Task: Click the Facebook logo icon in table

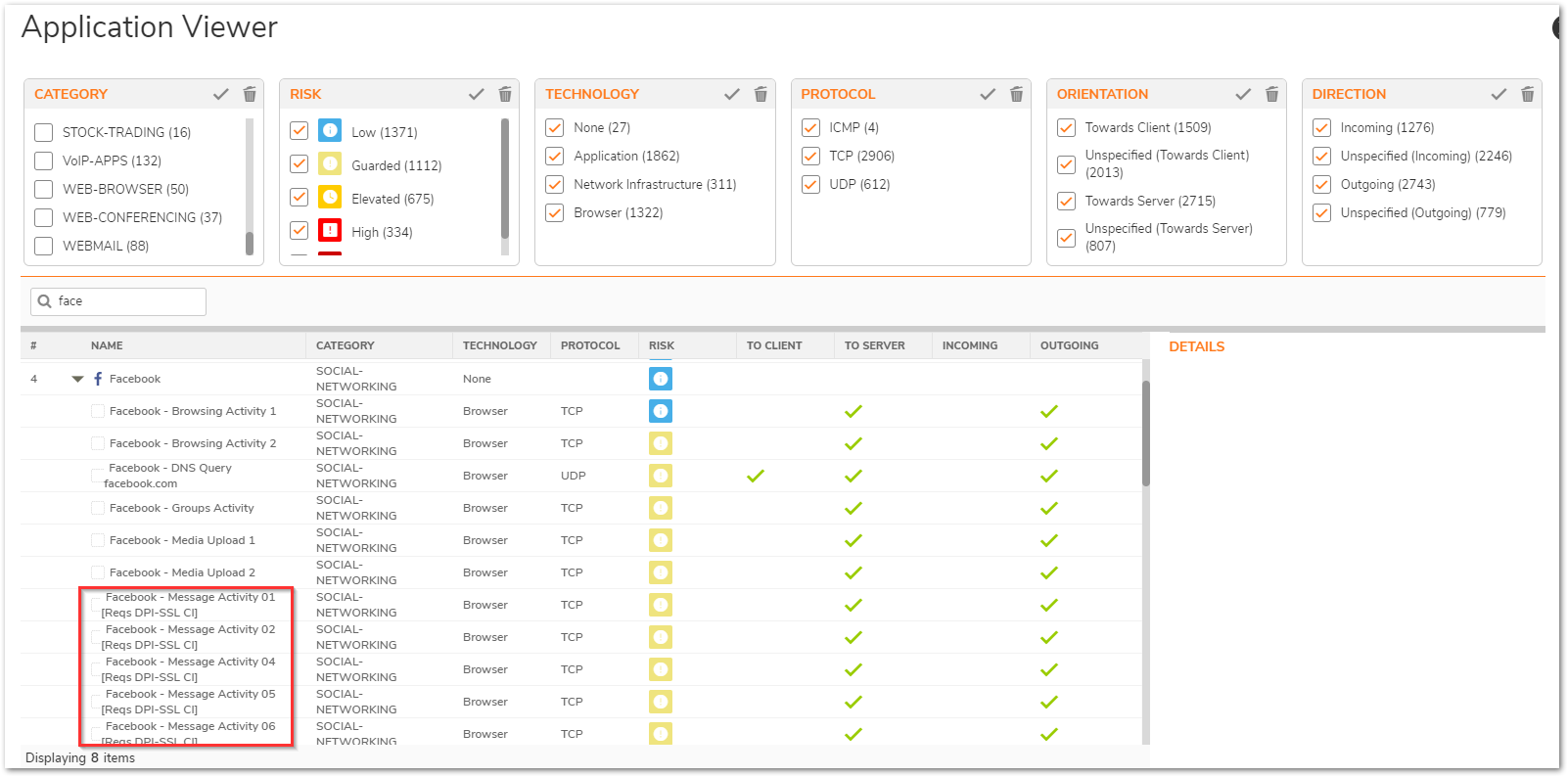Action: tap(98, 379)
